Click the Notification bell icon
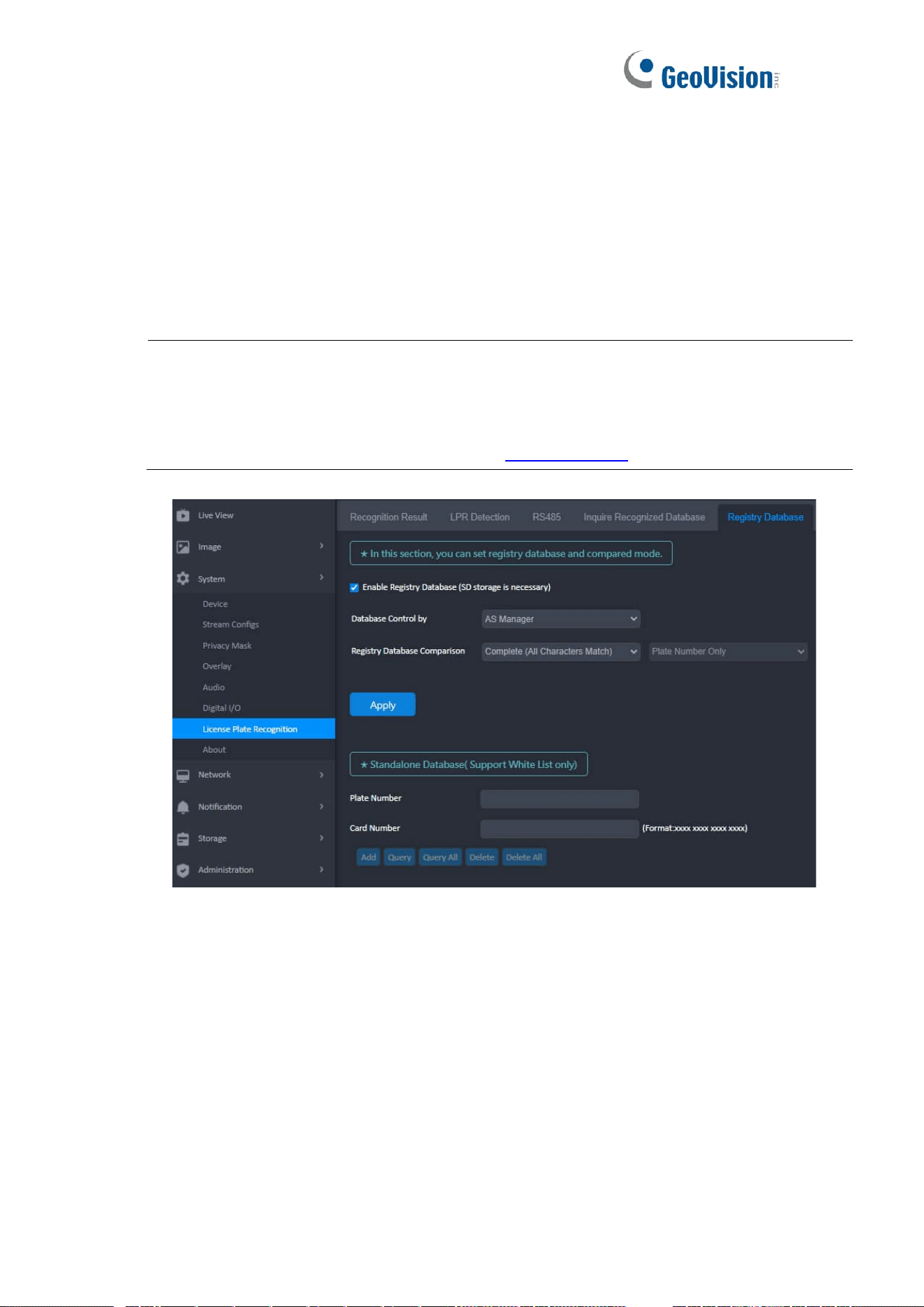The width and height of the screenshot is (924, 1307). 183,806
